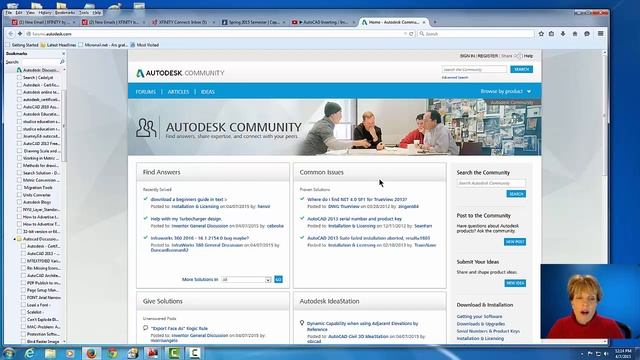Click the Share icon in page header
Screen dimensions: 640x360
point(518,56)
